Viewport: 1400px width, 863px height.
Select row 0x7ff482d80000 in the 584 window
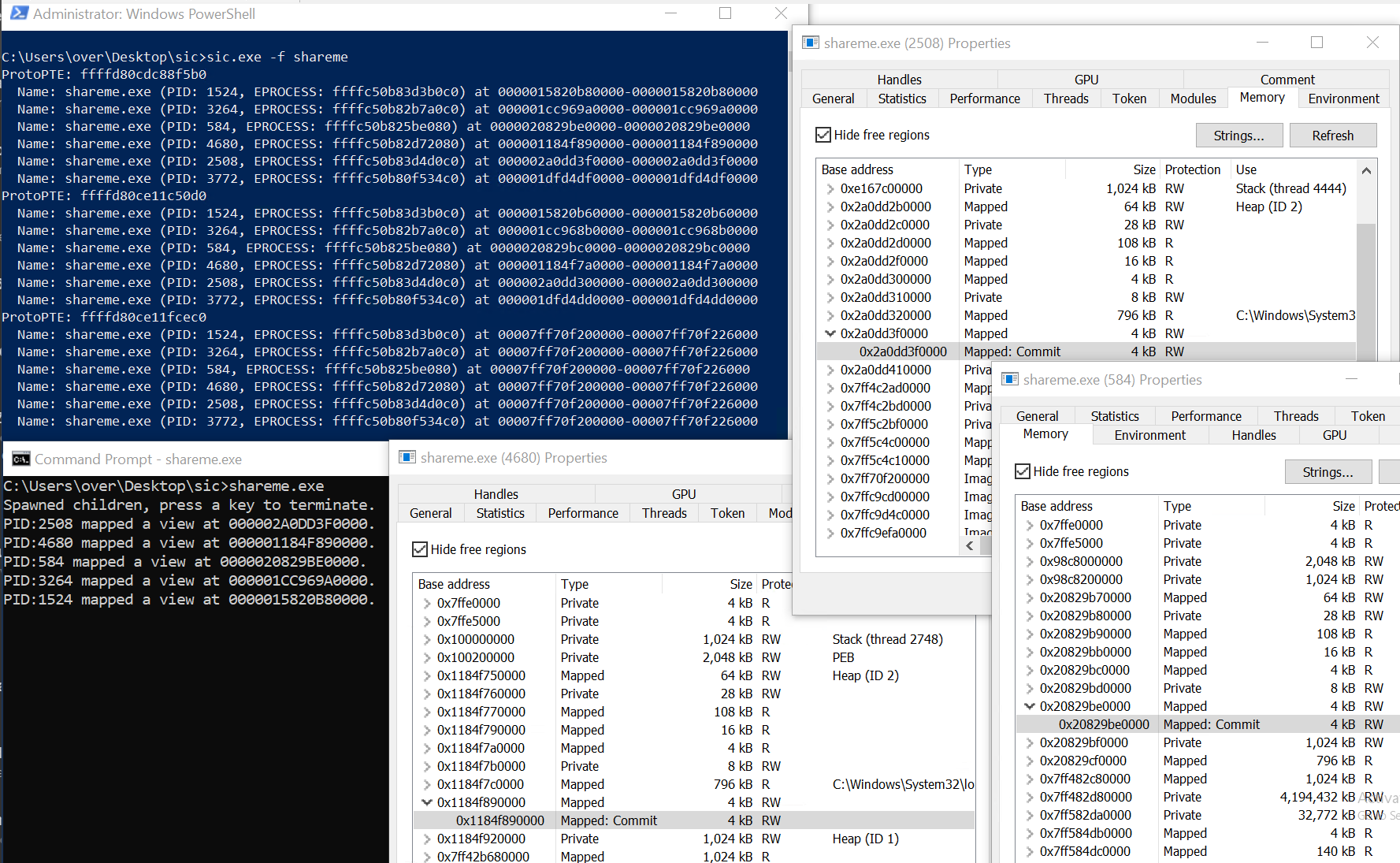pyautogui.click(x=1208, y=797)
